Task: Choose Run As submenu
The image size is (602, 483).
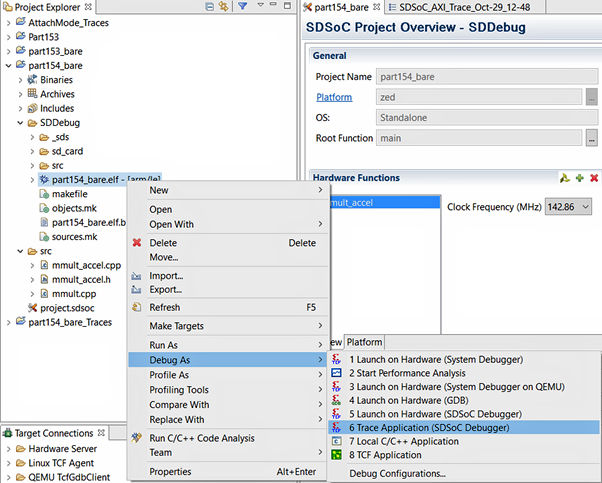Action: click(x=227, y=345)
